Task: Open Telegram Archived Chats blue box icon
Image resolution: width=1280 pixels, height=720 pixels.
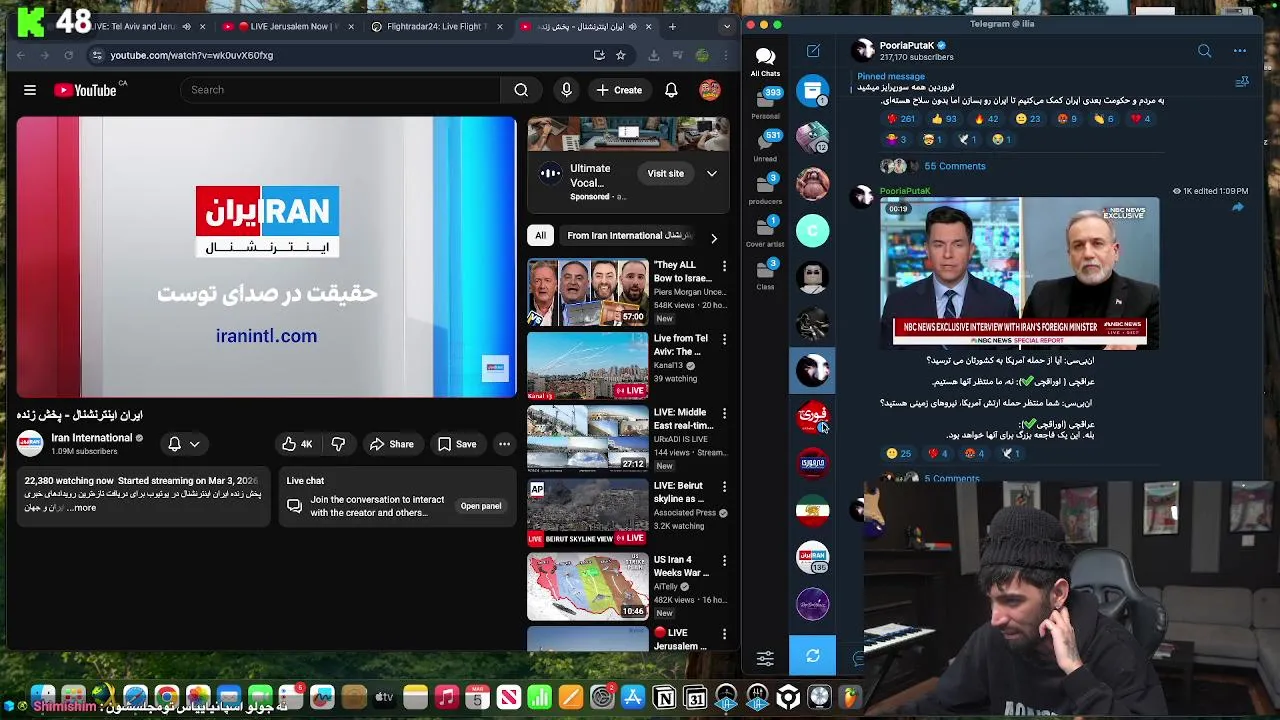Action: tap(813, 90)
